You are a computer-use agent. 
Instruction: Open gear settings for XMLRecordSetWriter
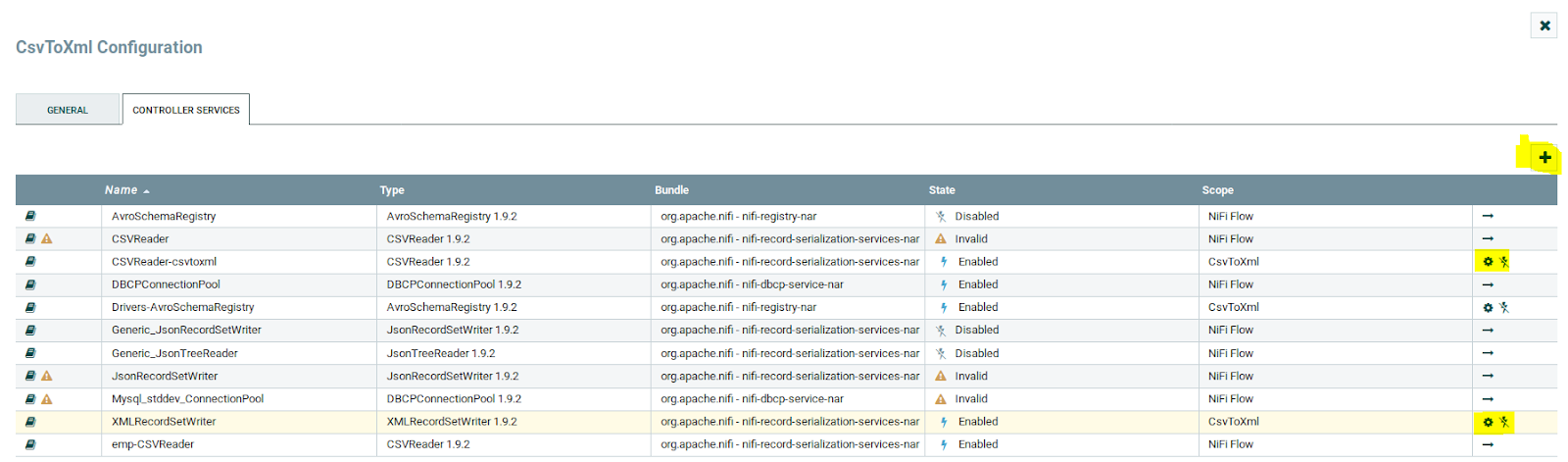(x=1488, y=423)
